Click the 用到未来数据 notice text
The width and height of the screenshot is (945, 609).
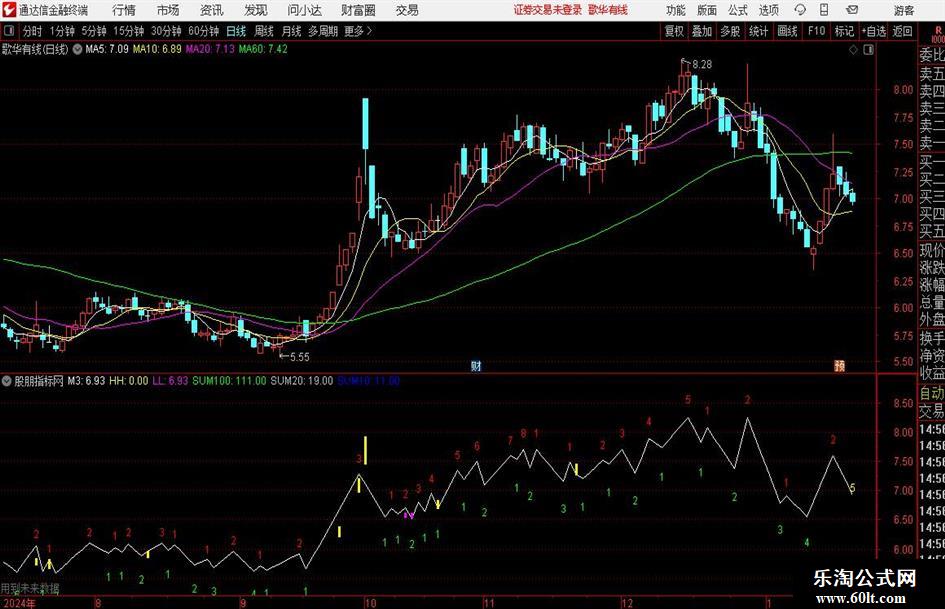coord(30,588)
